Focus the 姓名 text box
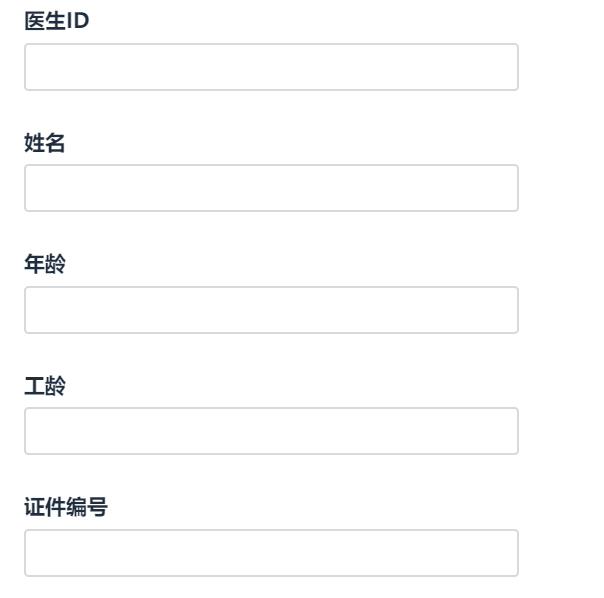604x598 pixels. [271, 188]
